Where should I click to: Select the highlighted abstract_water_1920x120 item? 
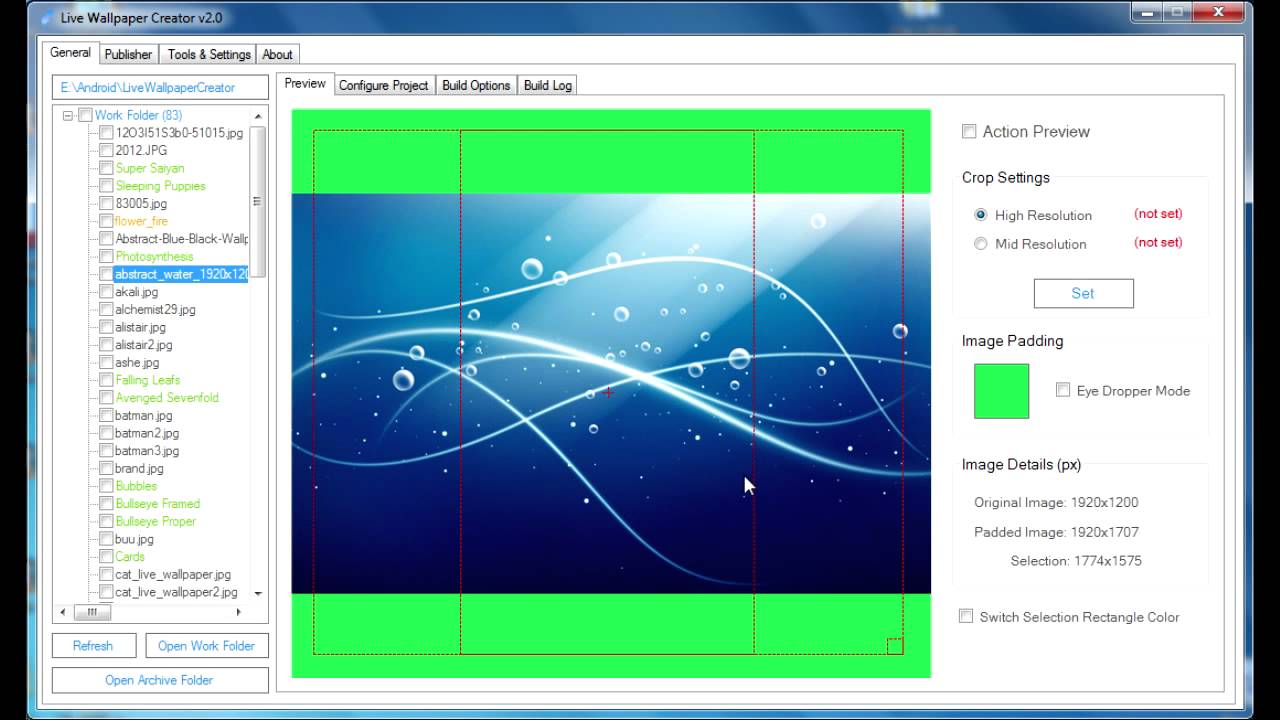(x=181, y=274)
